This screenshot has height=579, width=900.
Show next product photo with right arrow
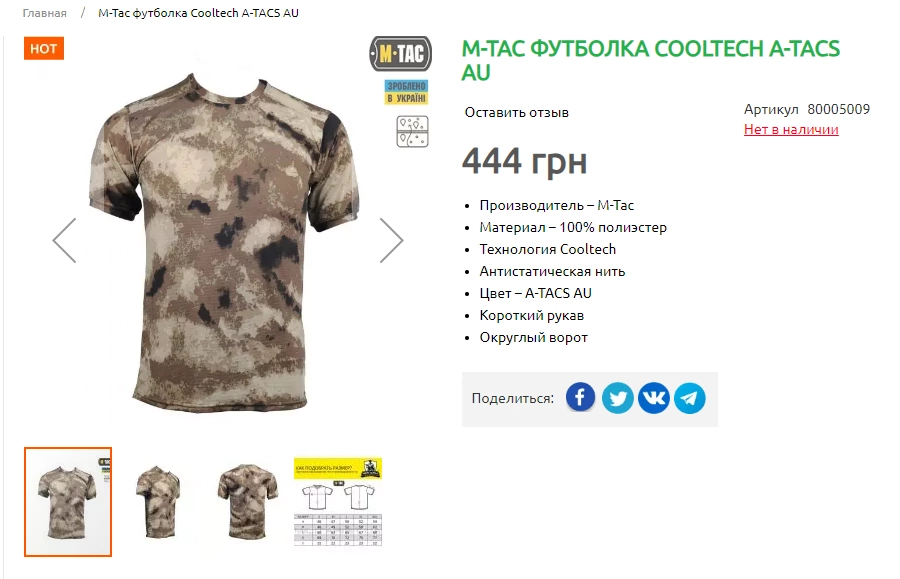point(391,240)
